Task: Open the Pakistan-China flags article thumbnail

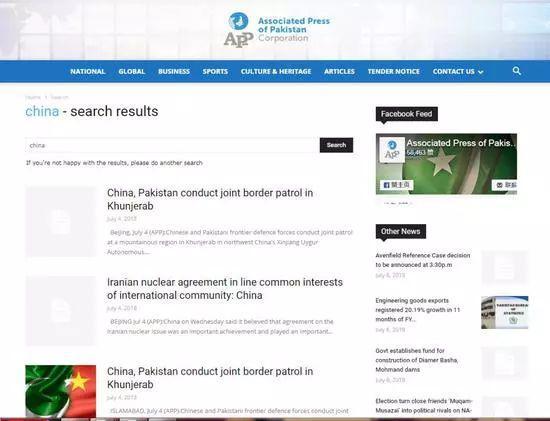Action: coord(61,391)
